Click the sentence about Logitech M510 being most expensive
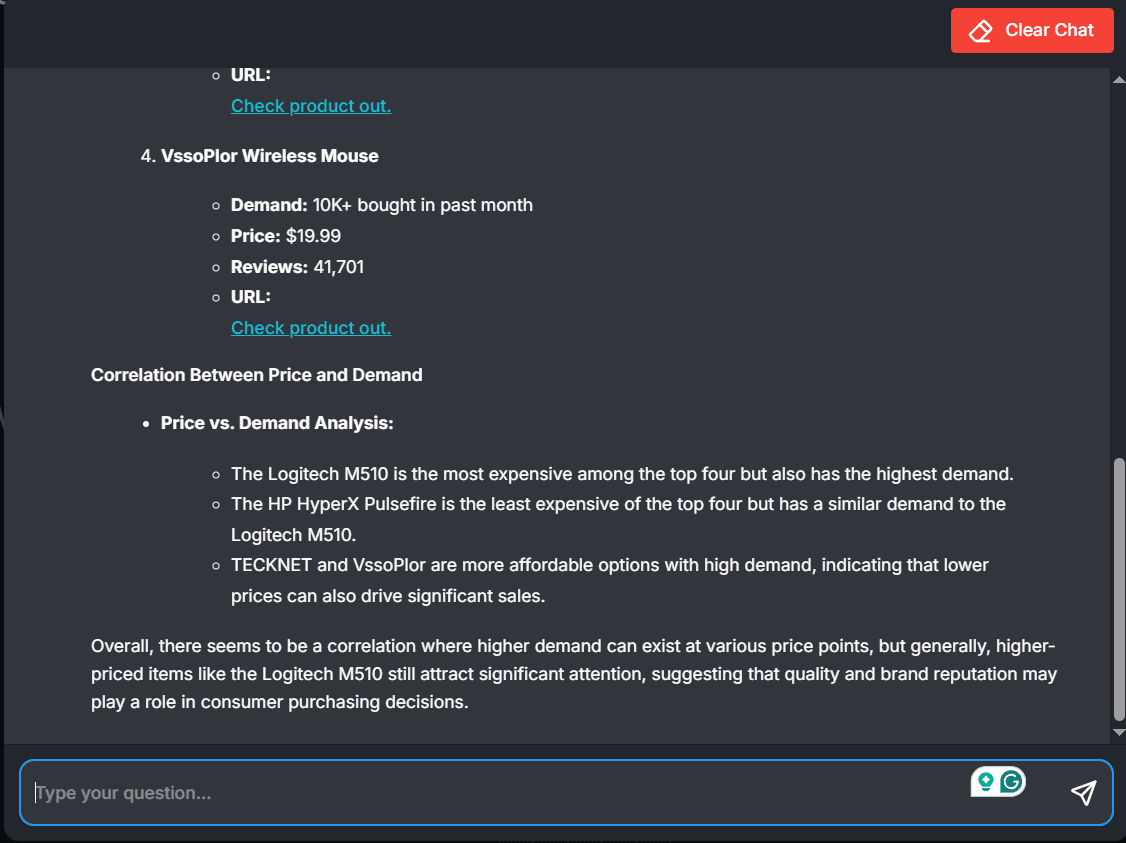This screenshot has width=1126, height=843. [622, 474]
